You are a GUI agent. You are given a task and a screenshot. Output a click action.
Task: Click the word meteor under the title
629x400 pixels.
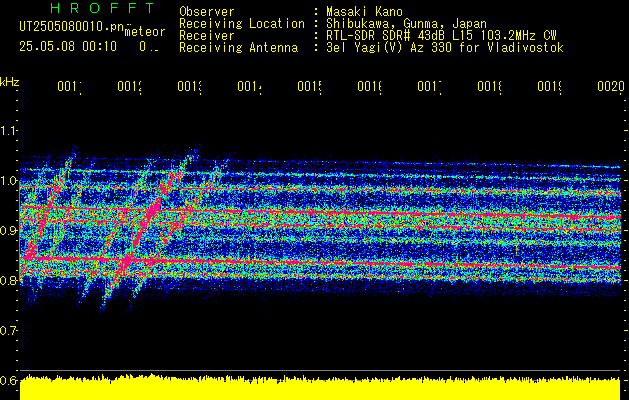(x=145, y=32)
